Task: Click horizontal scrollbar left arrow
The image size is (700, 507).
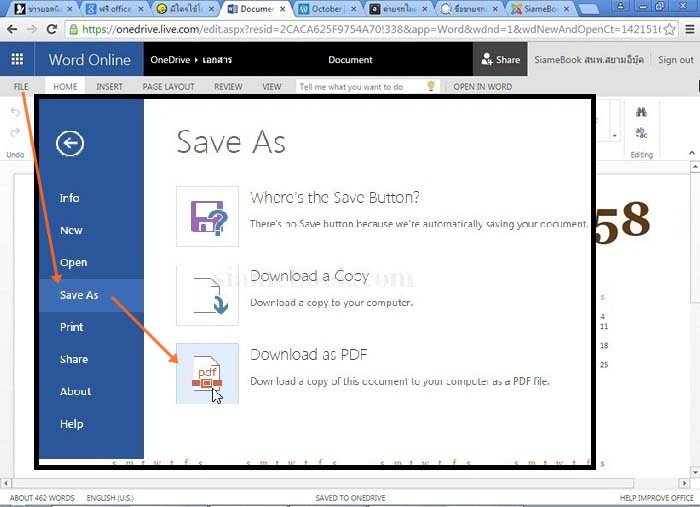Action: [x=5, y=483]
